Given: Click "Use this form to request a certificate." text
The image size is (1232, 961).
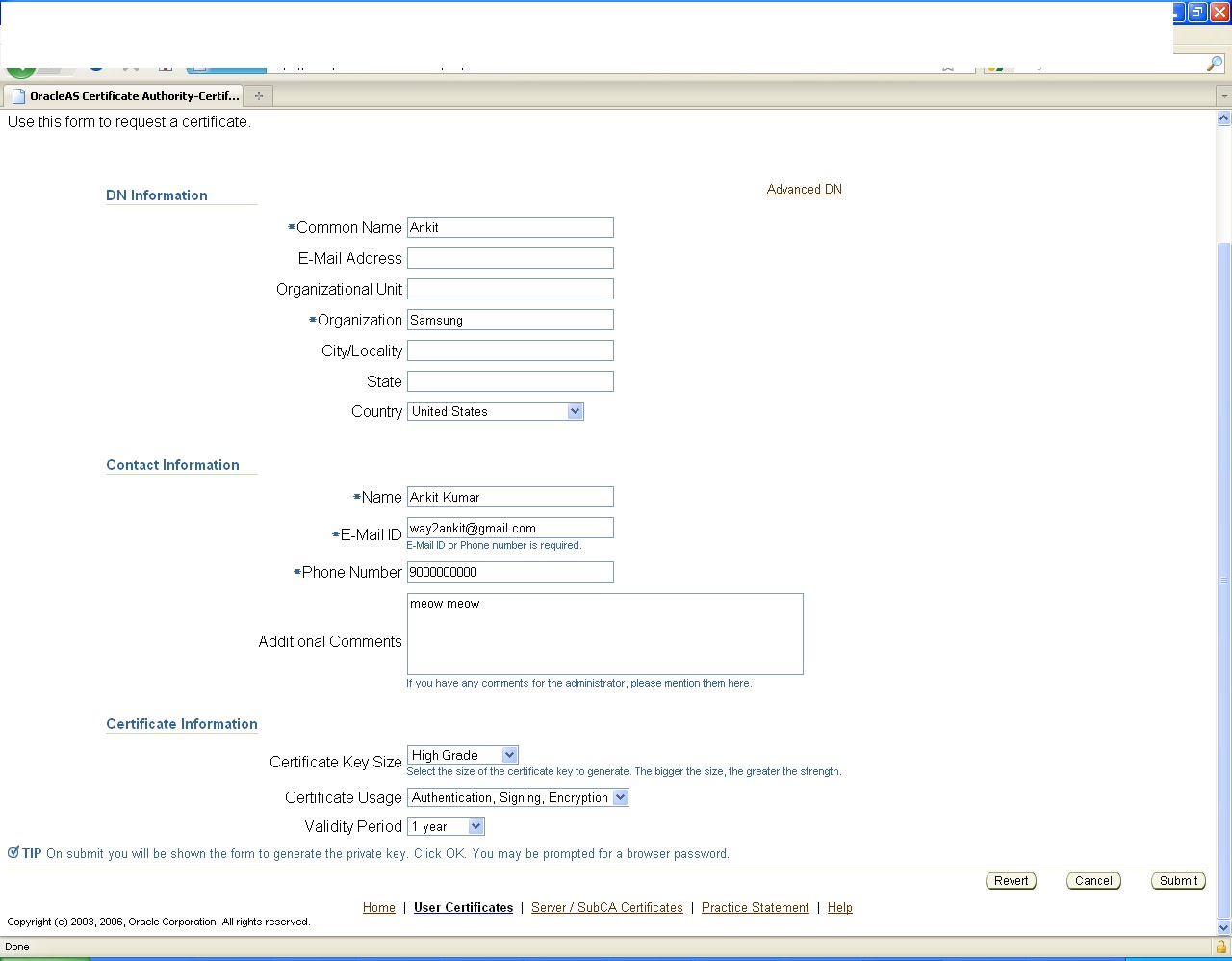Looking at the screenshot, I should click(x=129, y=122).
